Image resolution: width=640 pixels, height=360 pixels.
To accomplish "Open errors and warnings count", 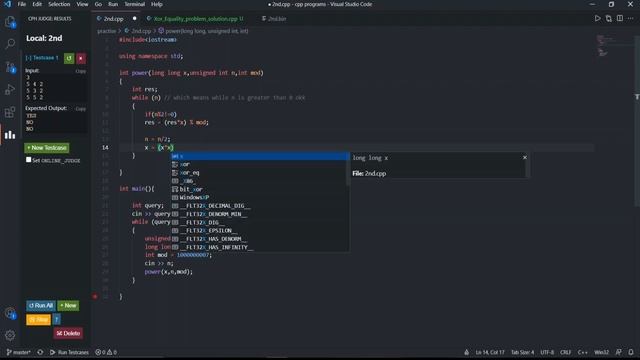I will (x=106, y=352).
